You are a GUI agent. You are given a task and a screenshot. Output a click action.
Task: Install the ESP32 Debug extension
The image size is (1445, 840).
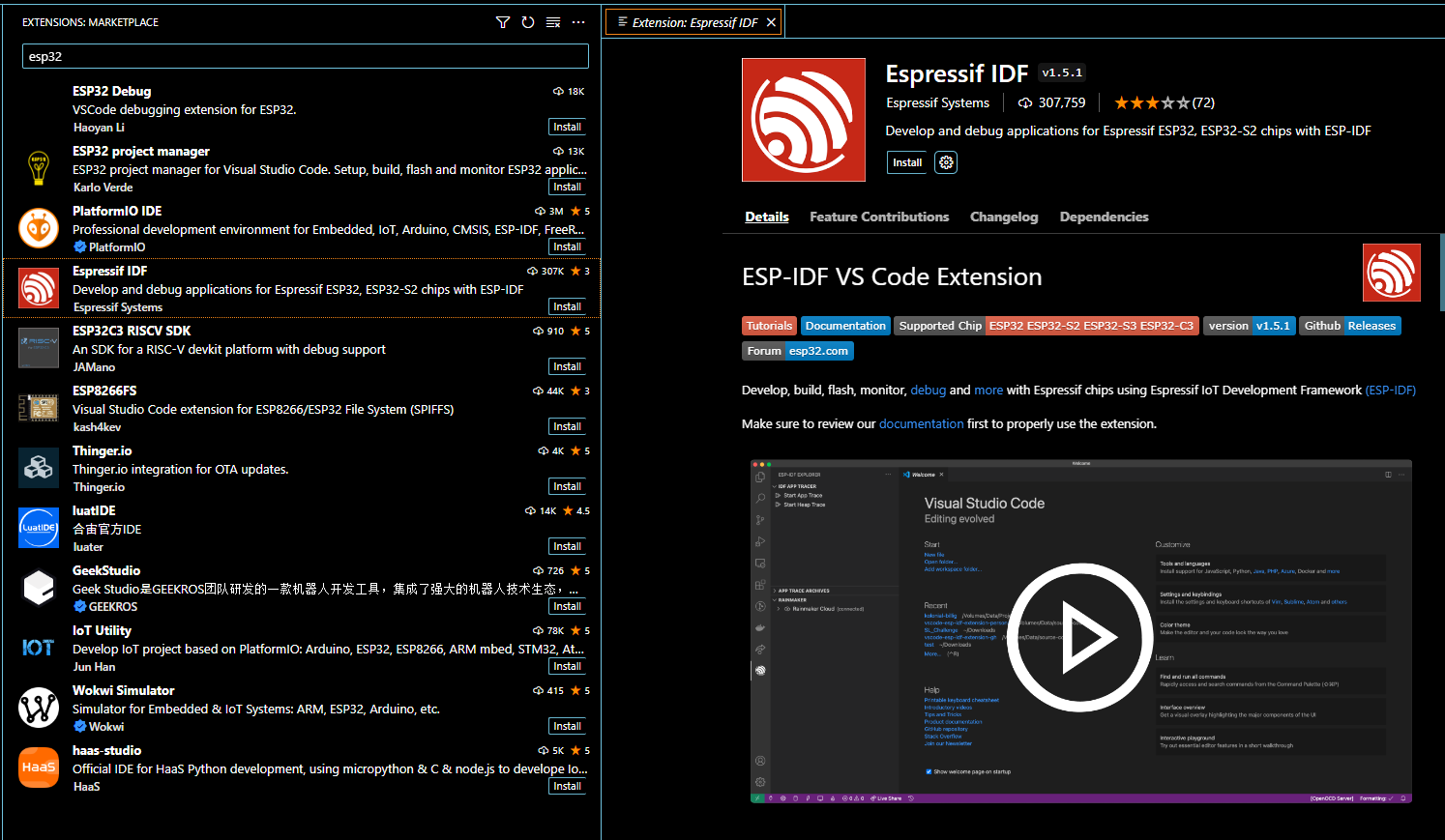coord(567,127)
